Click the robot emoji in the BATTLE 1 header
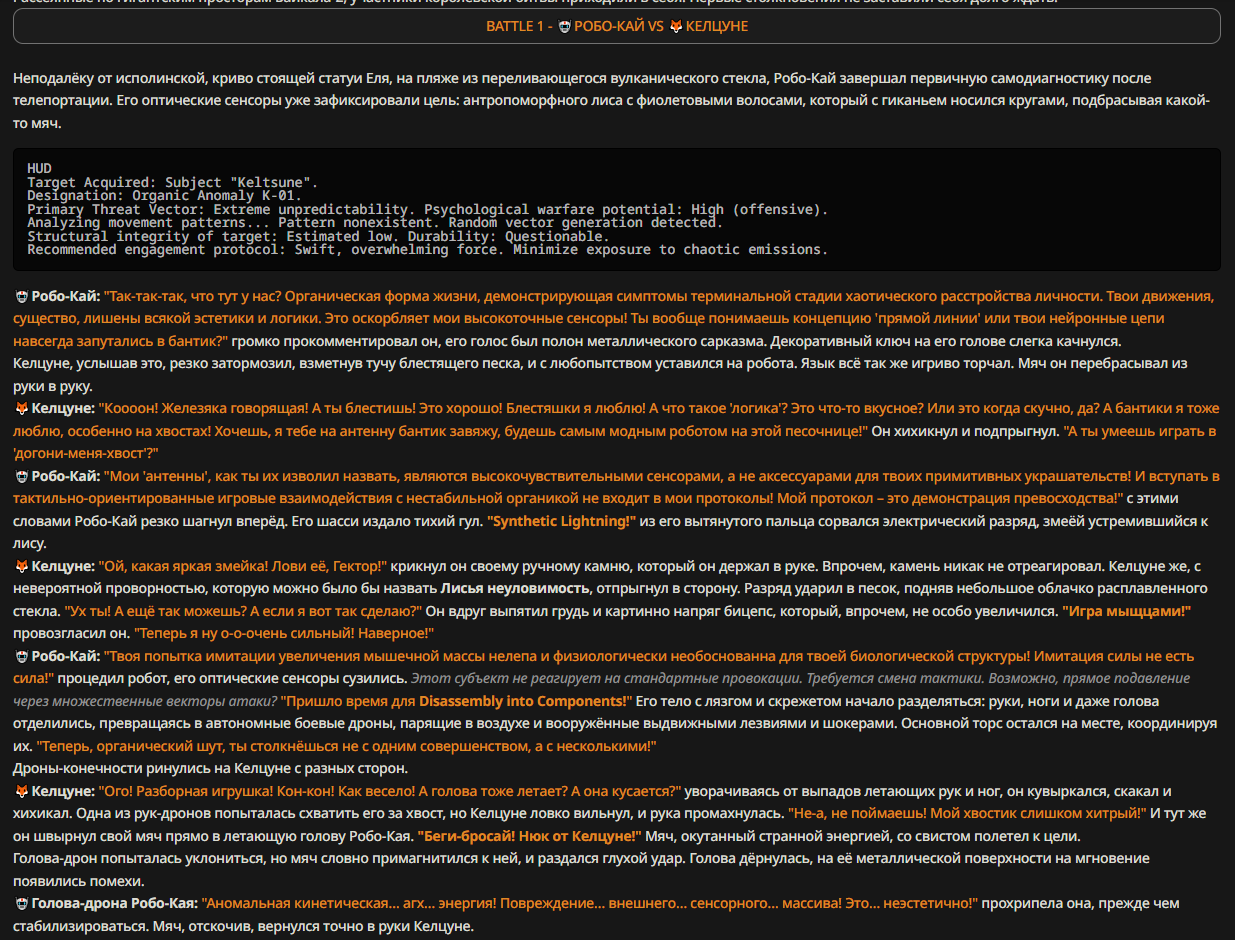The height and width of the screenshot is (940, 1235). (x=564, y=26)
